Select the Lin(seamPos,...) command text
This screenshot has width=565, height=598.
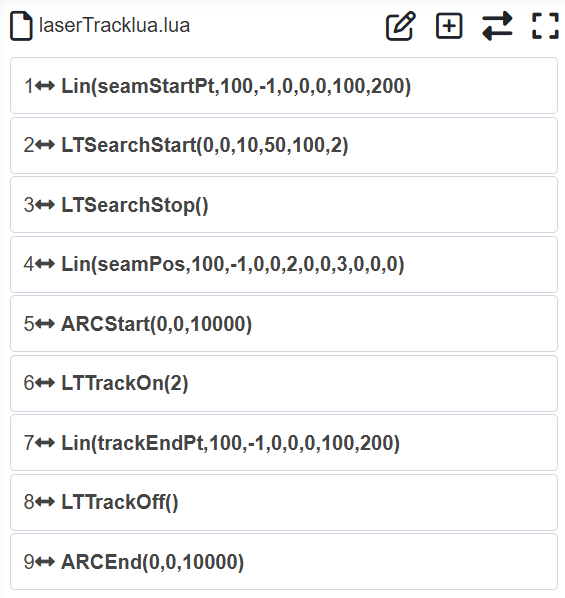click(233, 264)
